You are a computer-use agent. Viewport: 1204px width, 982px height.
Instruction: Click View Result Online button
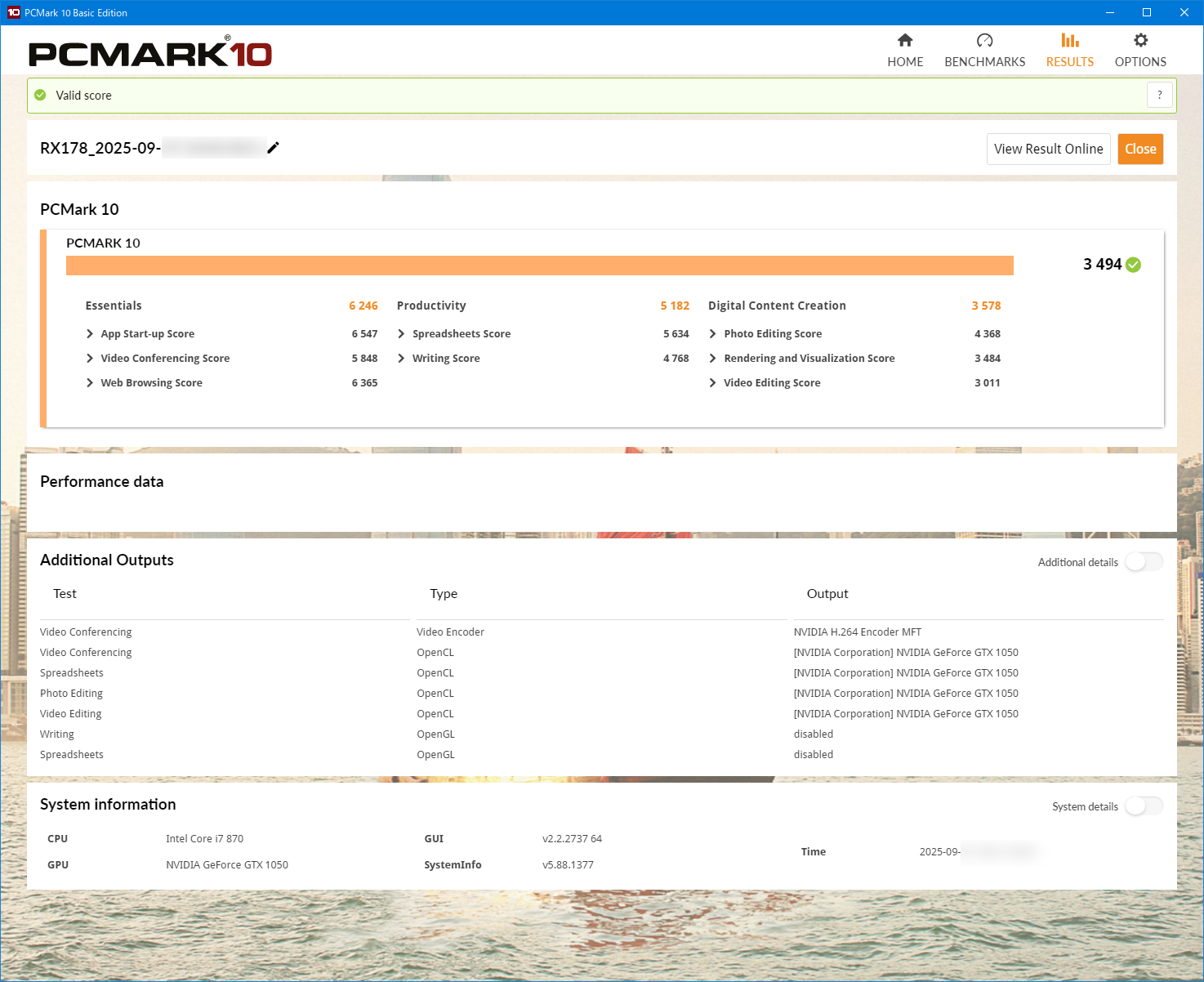tap(1049, 149)
